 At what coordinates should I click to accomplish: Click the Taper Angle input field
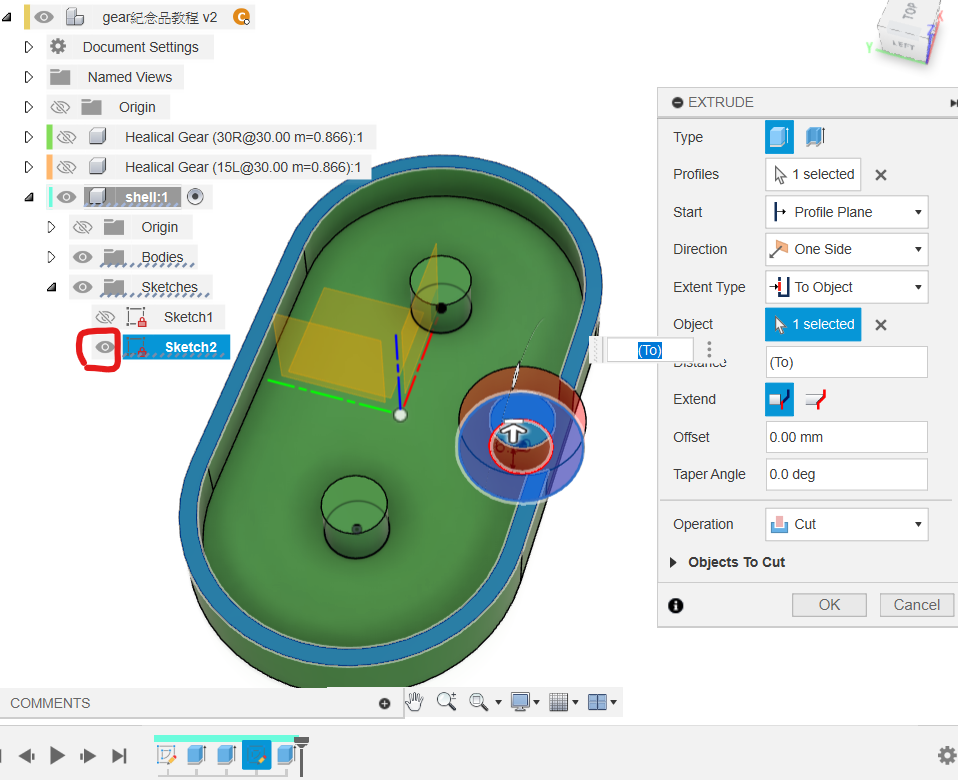[x=846, y=474]
